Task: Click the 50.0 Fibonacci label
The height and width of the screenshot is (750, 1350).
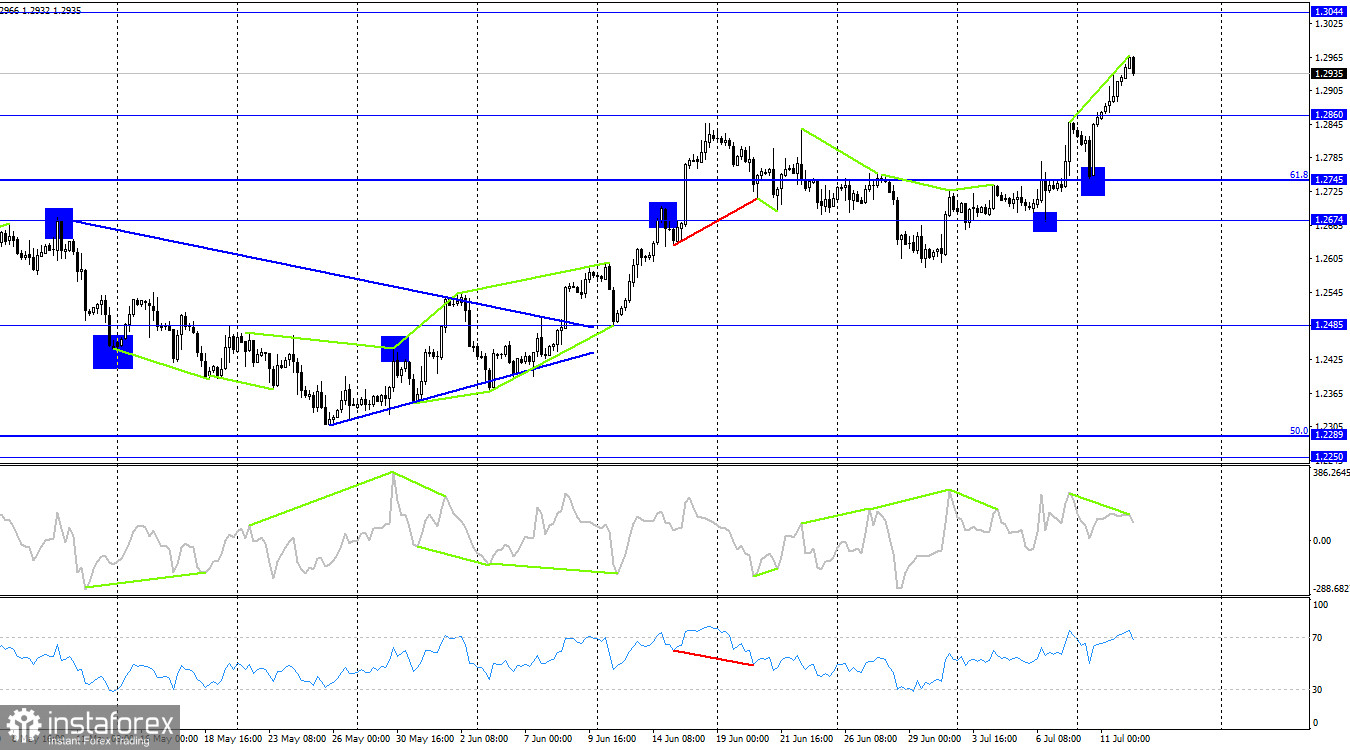Action: pos(1299,431)
